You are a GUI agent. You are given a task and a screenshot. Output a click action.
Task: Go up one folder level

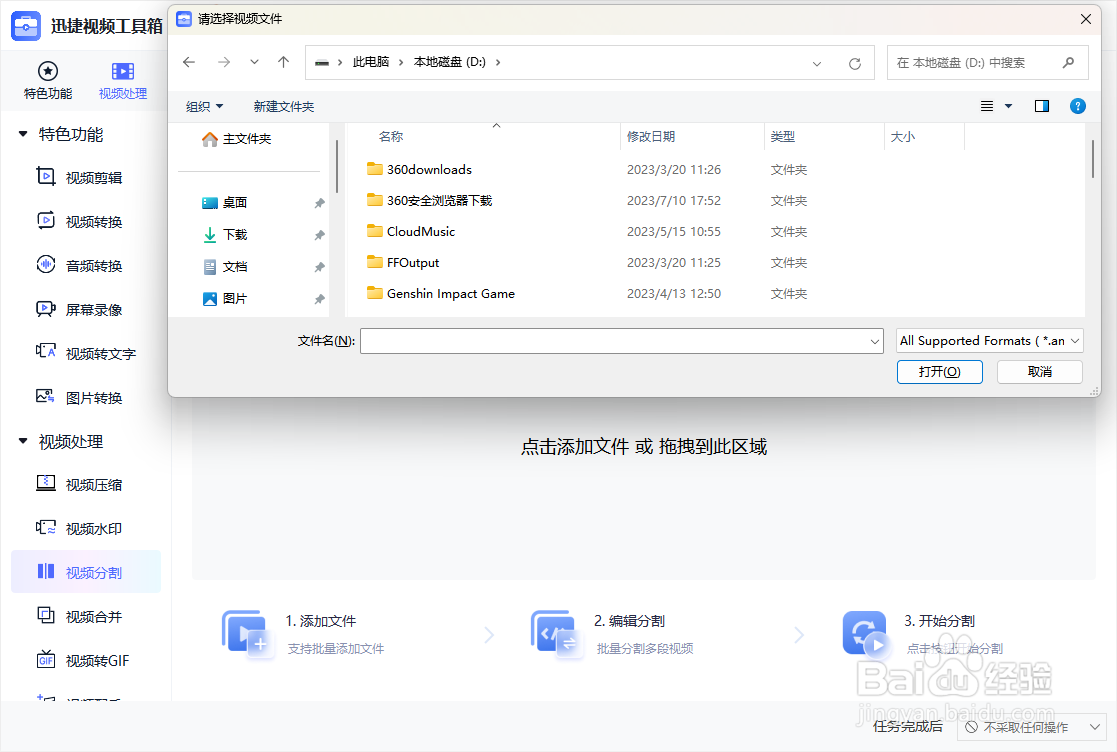tap(284, 62)
